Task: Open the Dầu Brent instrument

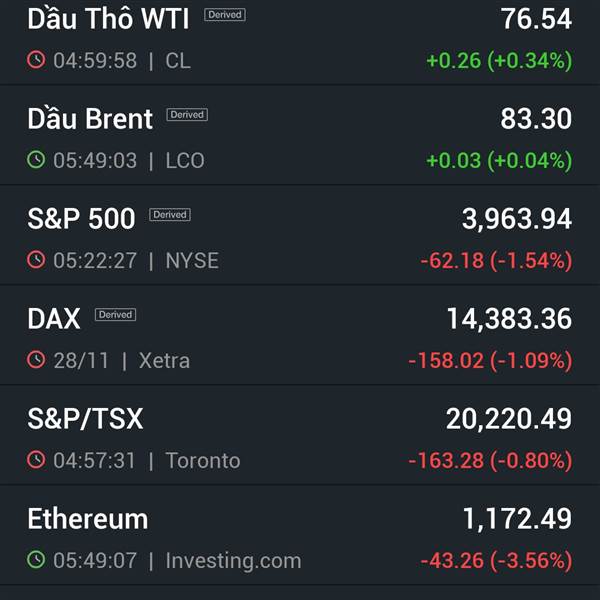Action: [x=300, y=135]
